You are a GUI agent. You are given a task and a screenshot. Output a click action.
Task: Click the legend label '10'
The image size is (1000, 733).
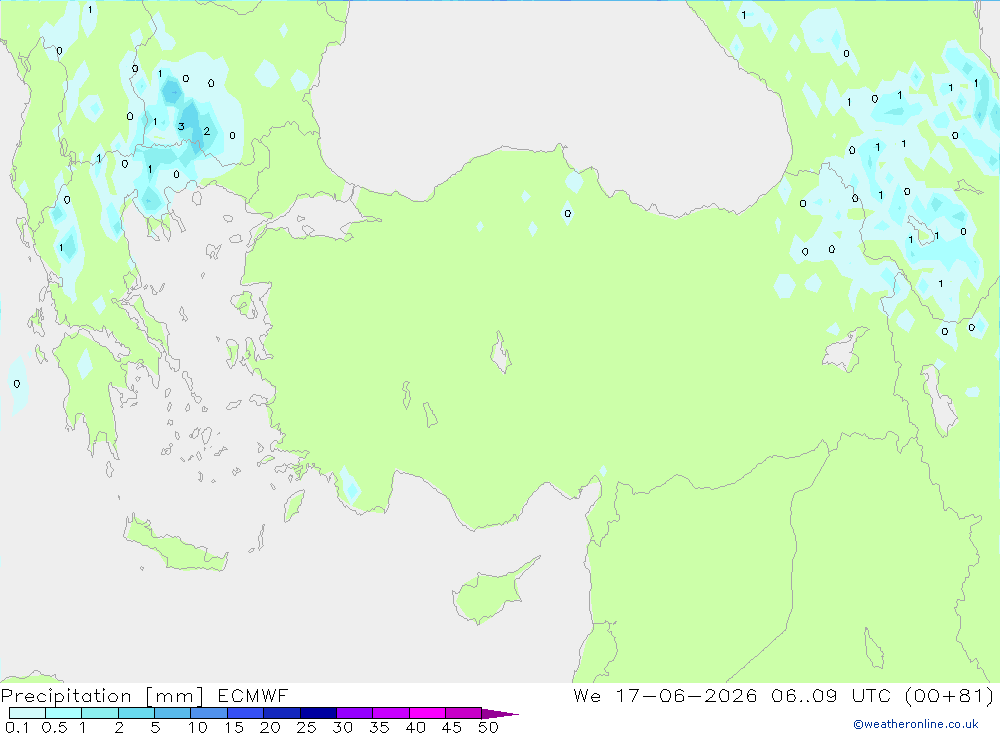point(198,727)
